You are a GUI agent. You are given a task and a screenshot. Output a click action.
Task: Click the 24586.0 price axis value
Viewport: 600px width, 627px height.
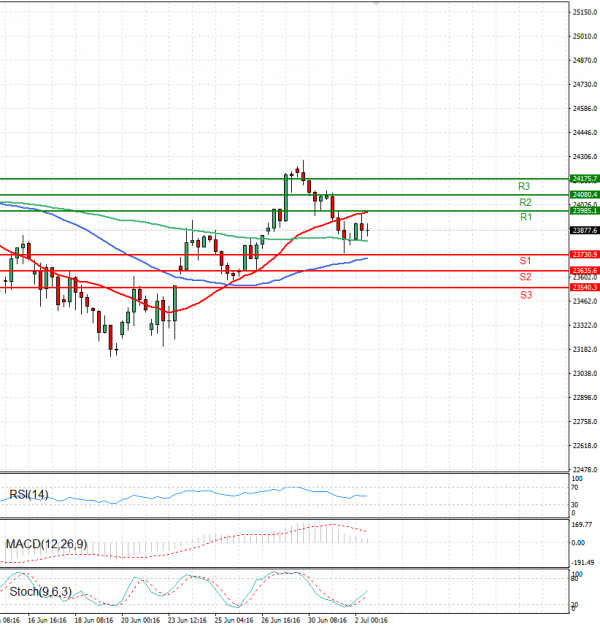[585, 109]
